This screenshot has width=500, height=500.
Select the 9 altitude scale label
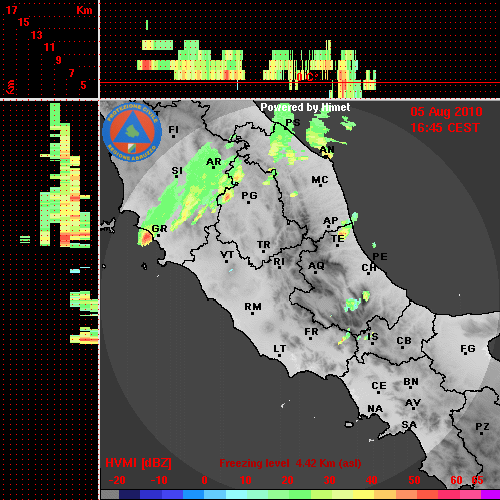(59, 60)
